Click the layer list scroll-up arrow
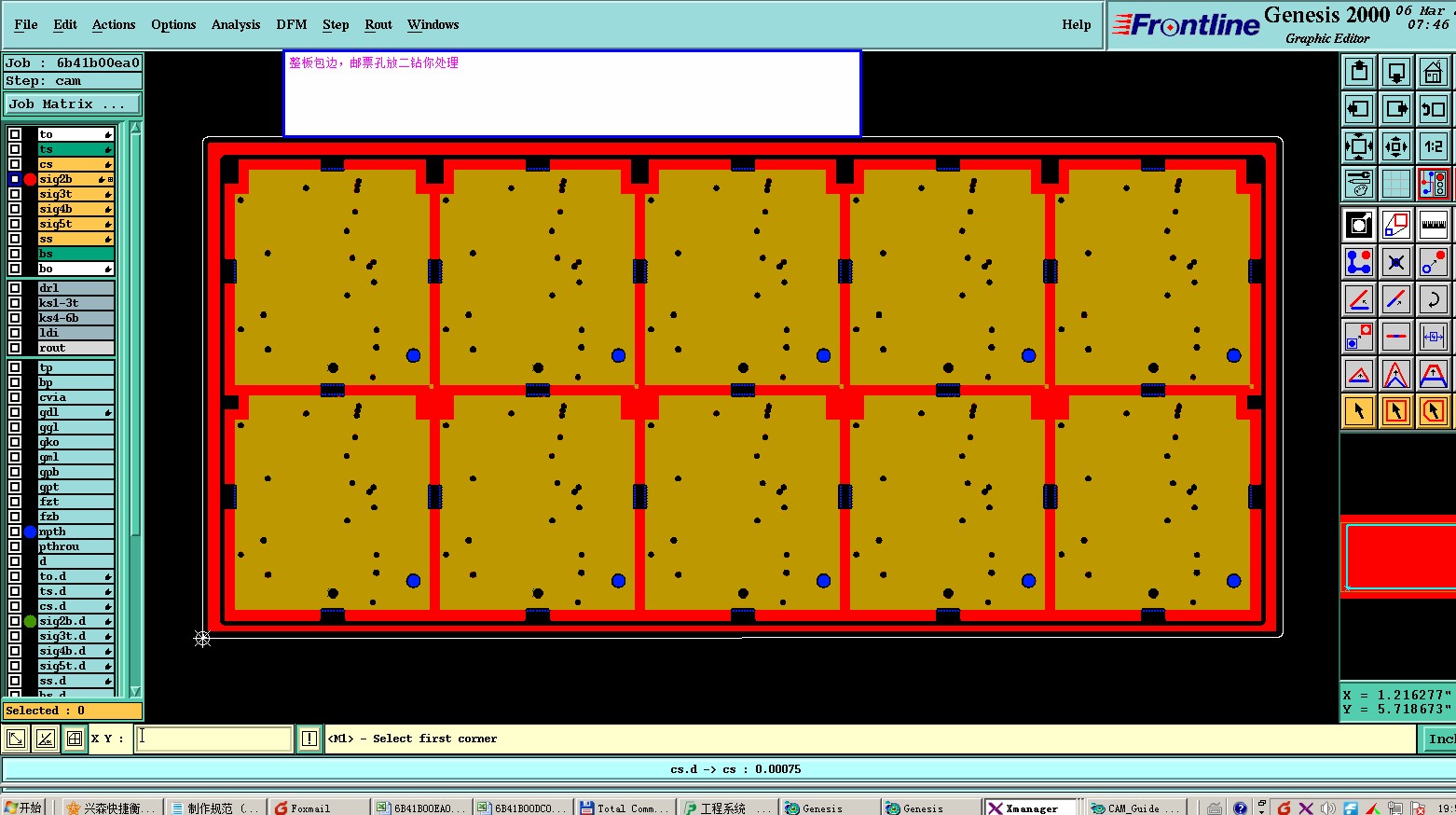 [135, 128]
